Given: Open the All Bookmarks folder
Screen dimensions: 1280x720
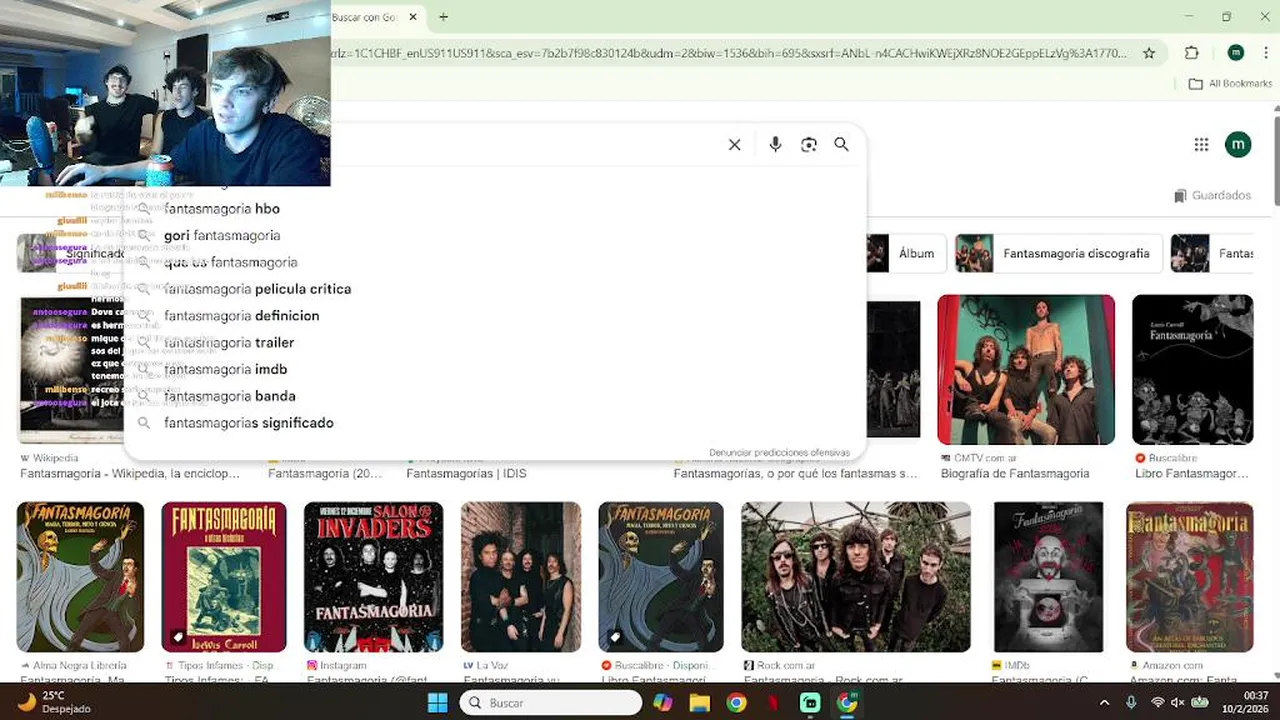Looking at the screenshot, I should point(1230,84).
